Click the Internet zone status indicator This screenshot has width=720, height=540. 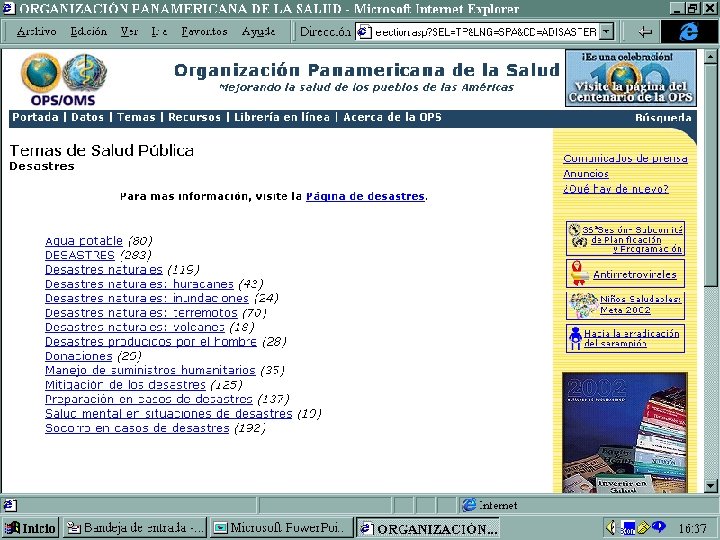pyautogui.click(x=490, y=505)
